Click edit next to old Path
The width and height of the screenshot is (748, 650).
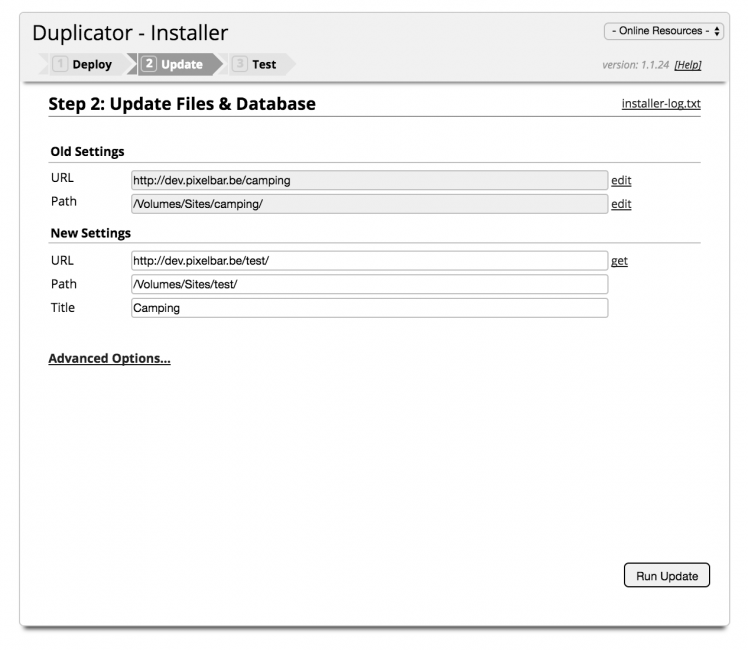621,204
